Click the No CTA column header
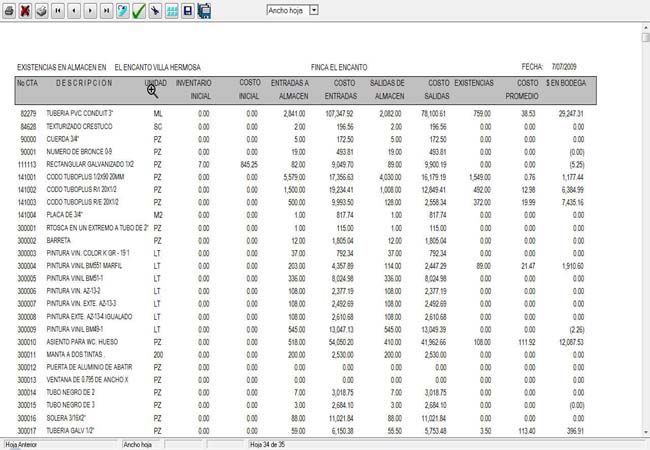The height and width of the screenshot is (450, 650). tap(27, 83)
